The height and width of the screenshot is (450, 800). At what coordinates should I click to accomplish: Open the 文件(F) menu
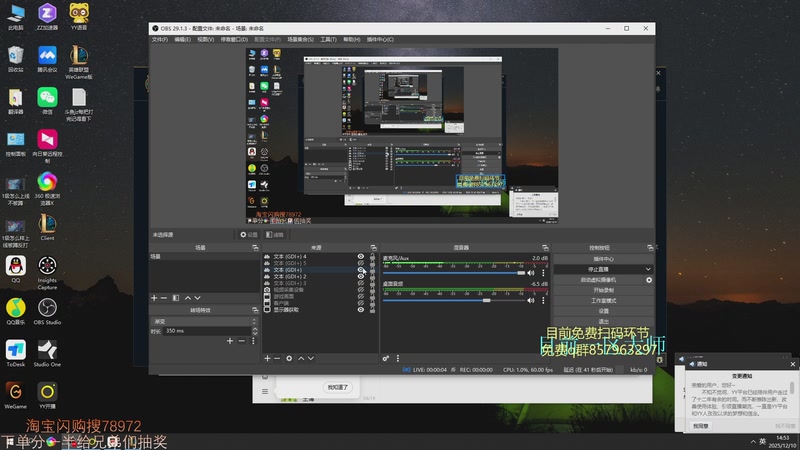160,39
